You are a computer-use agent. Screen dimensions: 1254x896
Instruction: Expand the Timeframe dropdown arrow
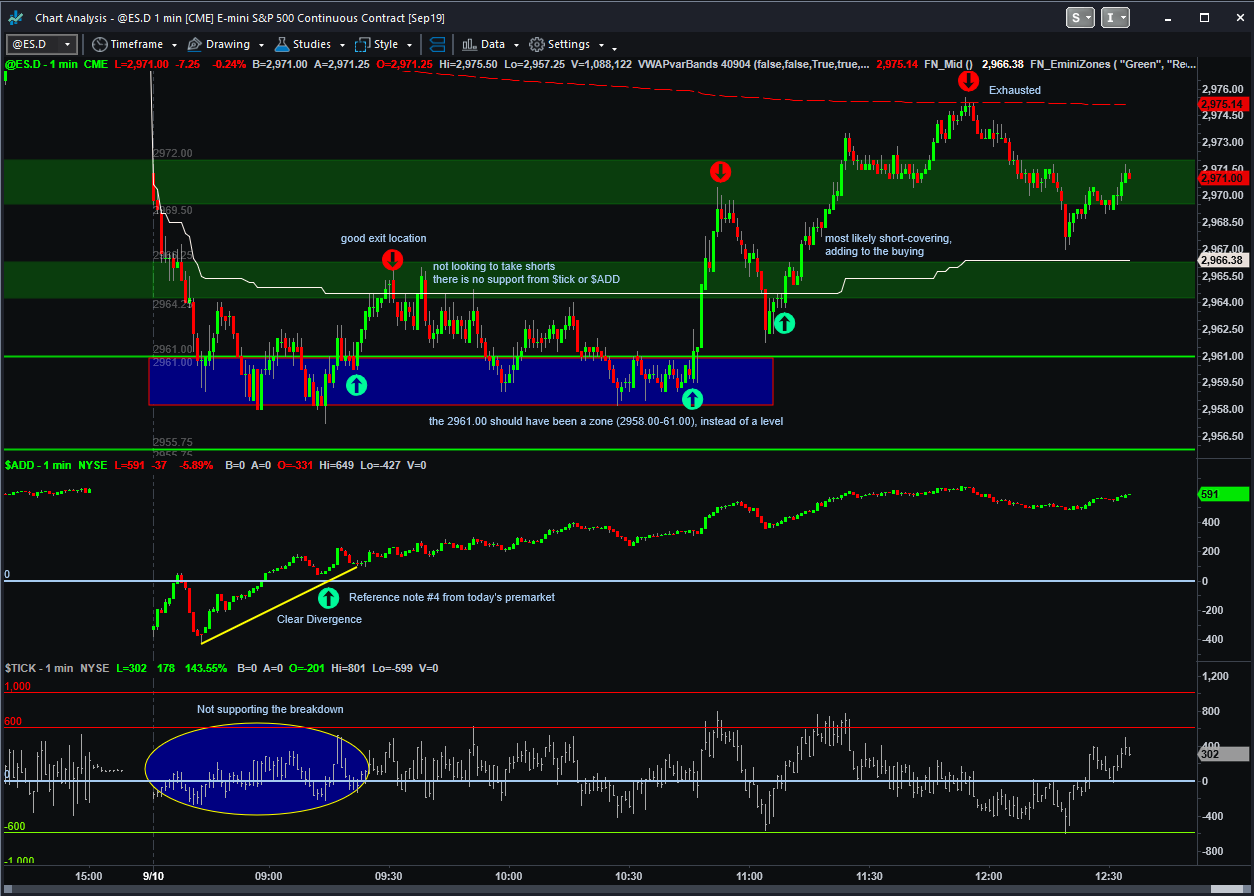(x=174, y=45)
